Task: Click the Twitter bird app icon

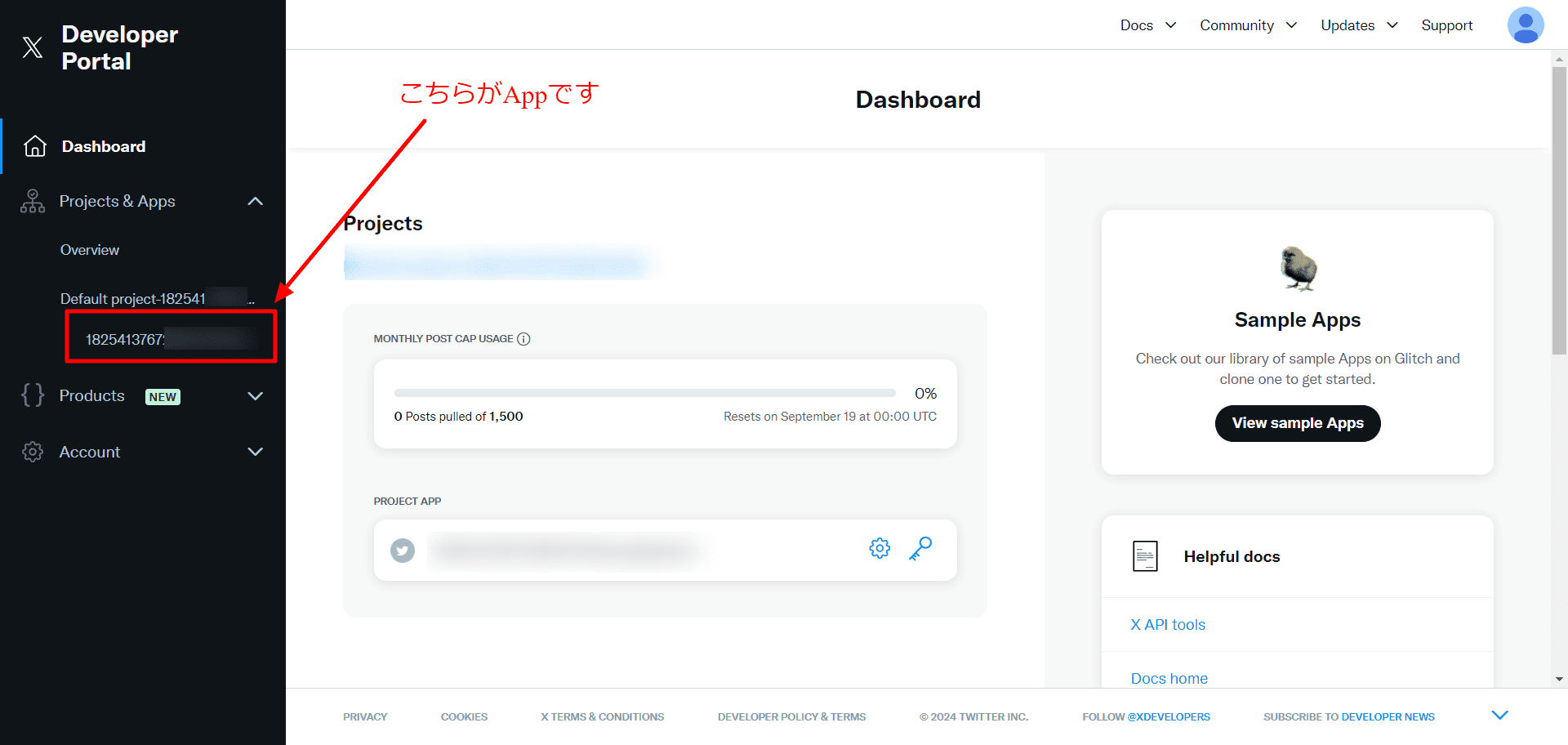Action: tap(402, 551)
